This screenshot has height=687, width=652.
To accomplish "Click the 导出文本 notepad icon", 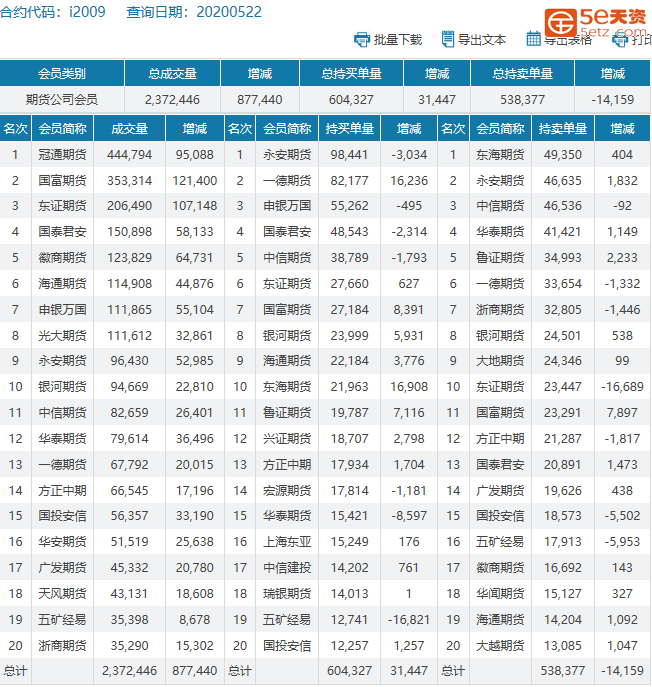I will coord(448,40).
